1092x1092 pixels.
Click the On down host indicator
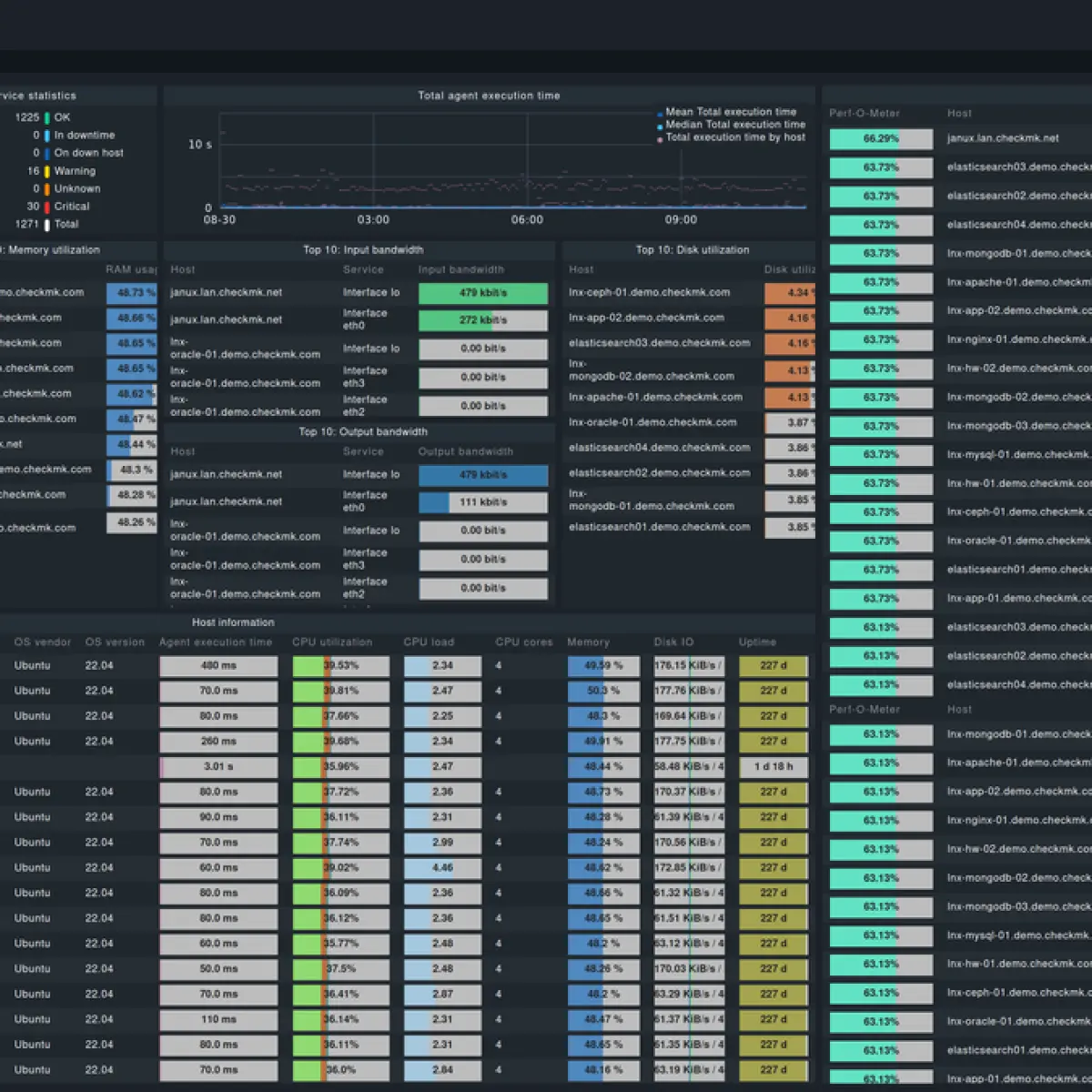click(47, 153)
